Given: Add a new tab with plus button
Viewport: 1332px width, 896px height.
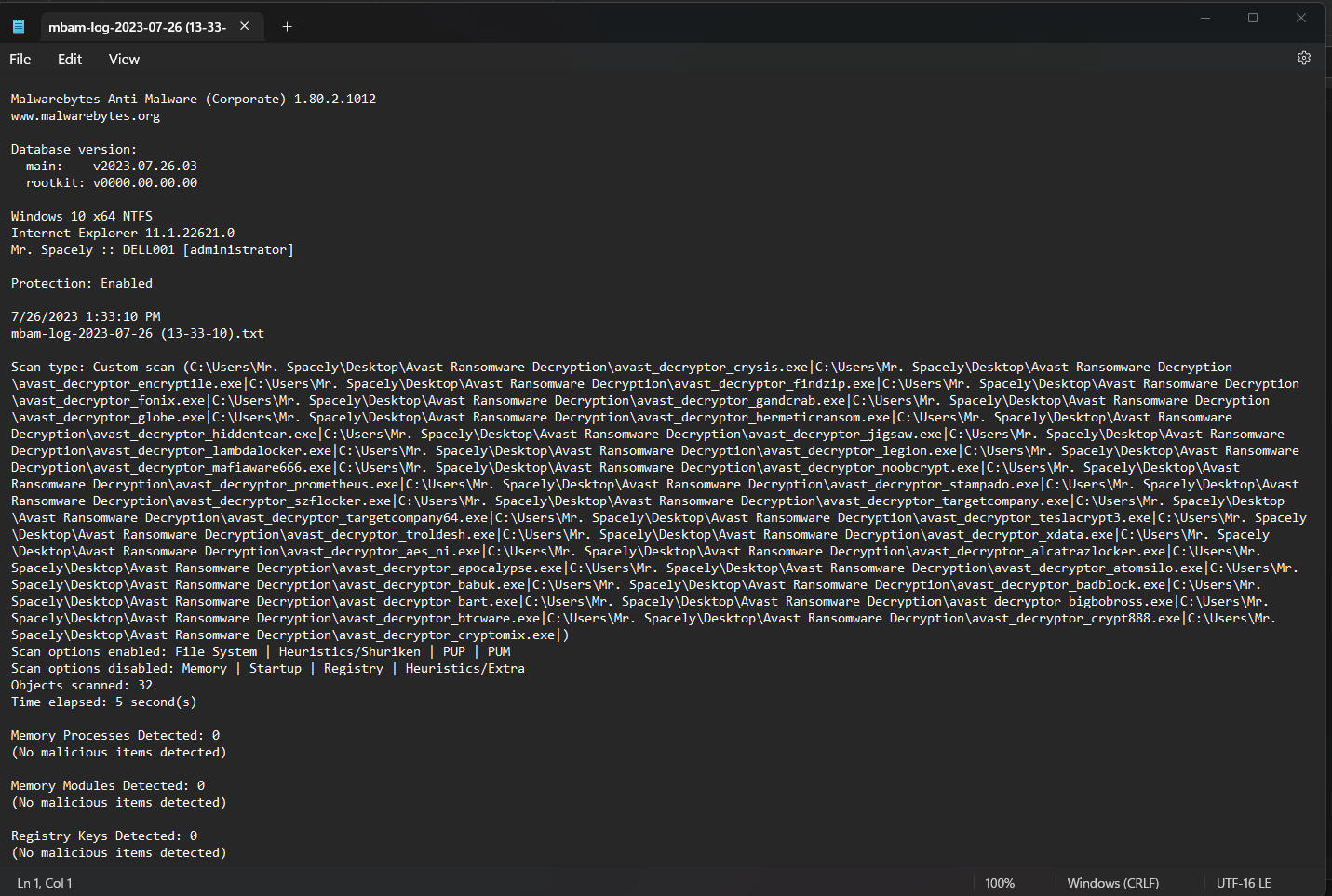Looking at the screenshot, I should coord(287,26).
